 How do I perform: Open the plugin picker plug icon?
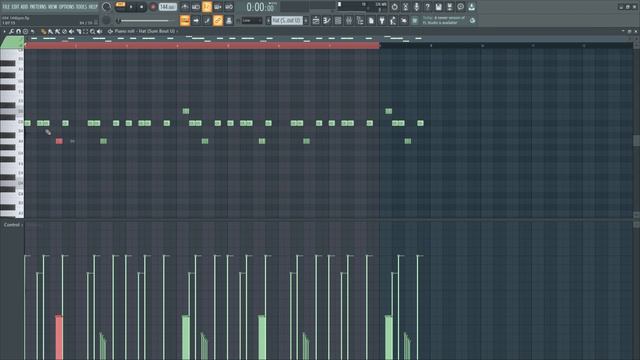382,20
